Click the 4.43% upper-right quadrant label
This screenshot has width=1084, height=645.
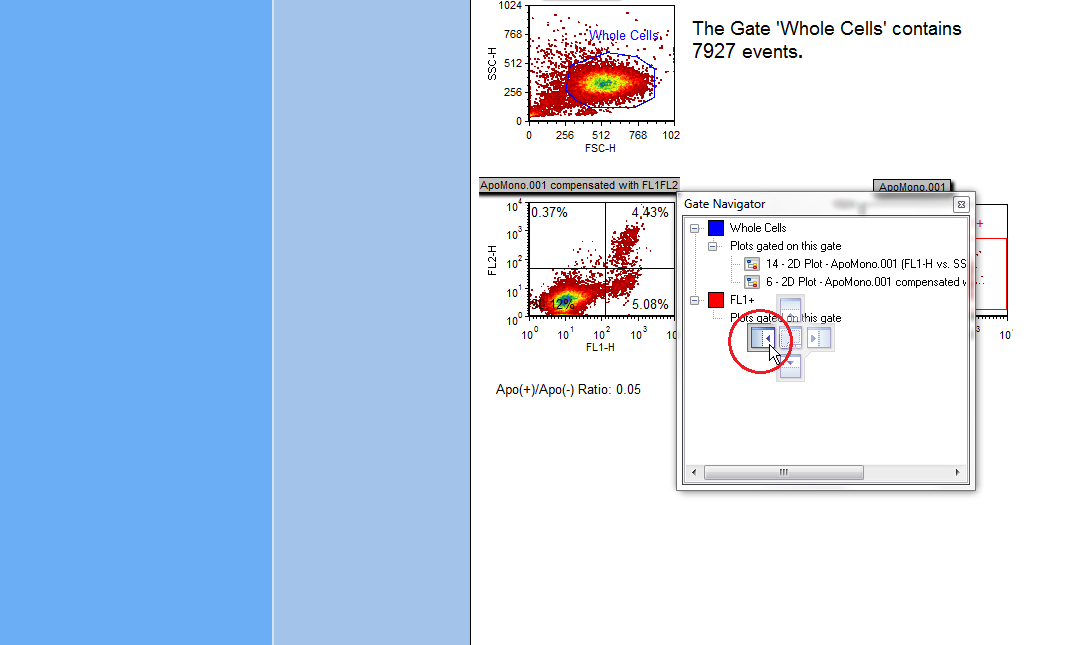click(x=650, y=213)
